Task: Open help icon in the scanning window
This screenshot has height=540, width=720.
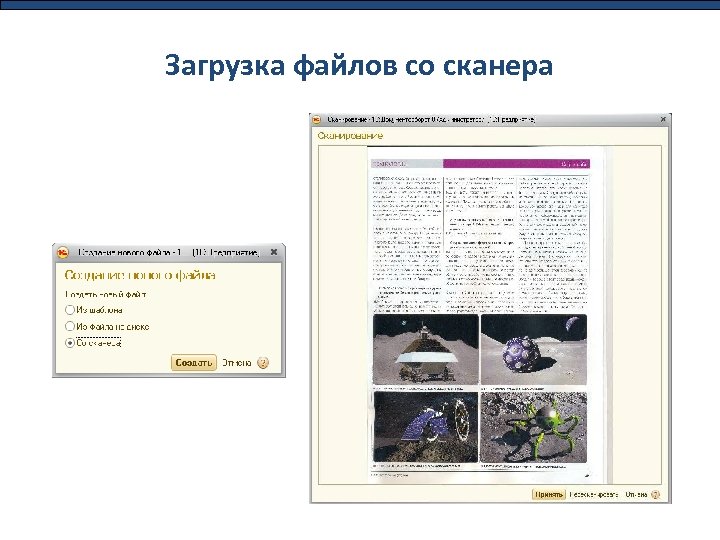Action: [x=656, y=495]
